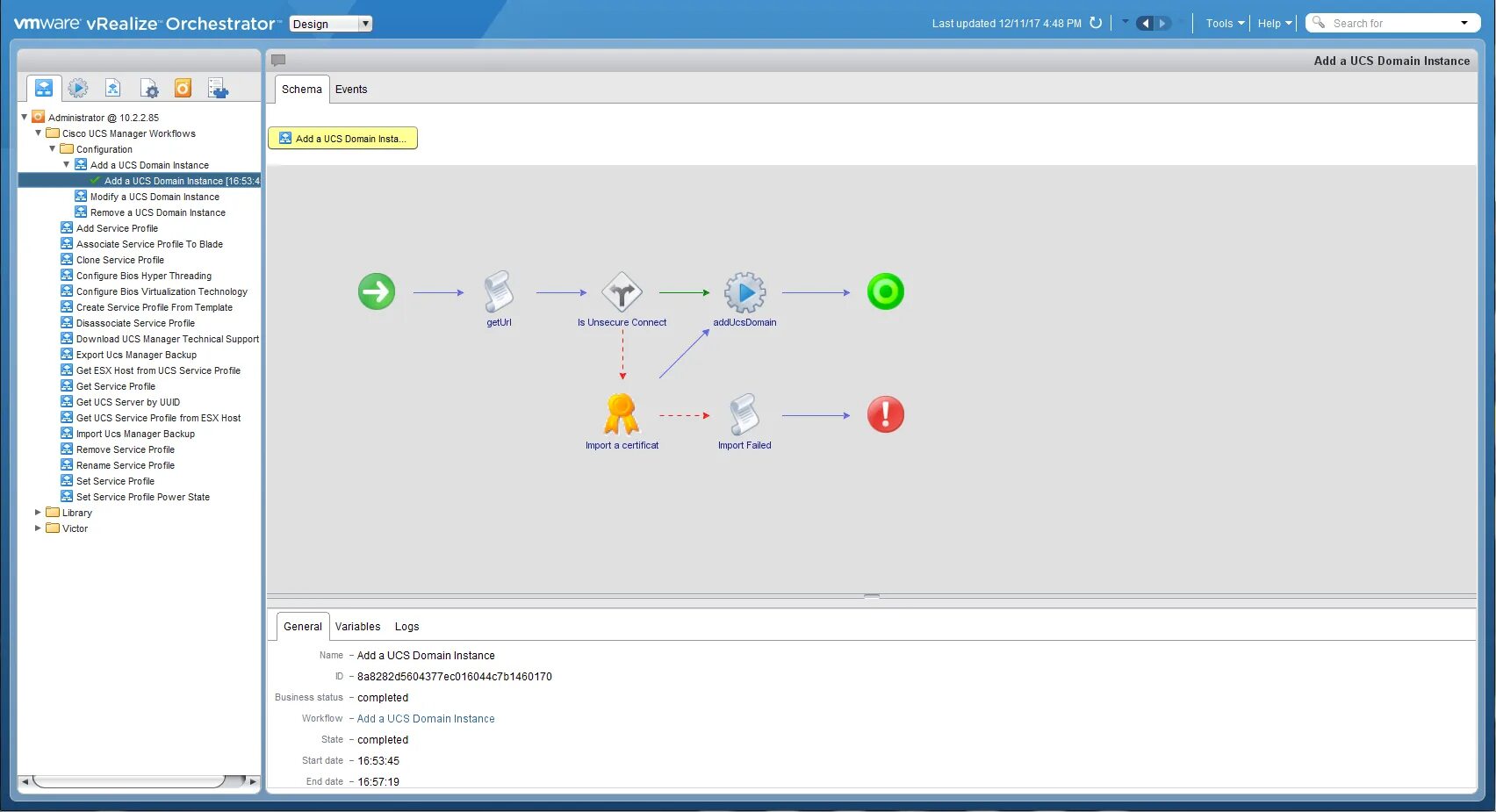Collapse the Administrator @ 10.2.2.85 node

coord(25,117)
